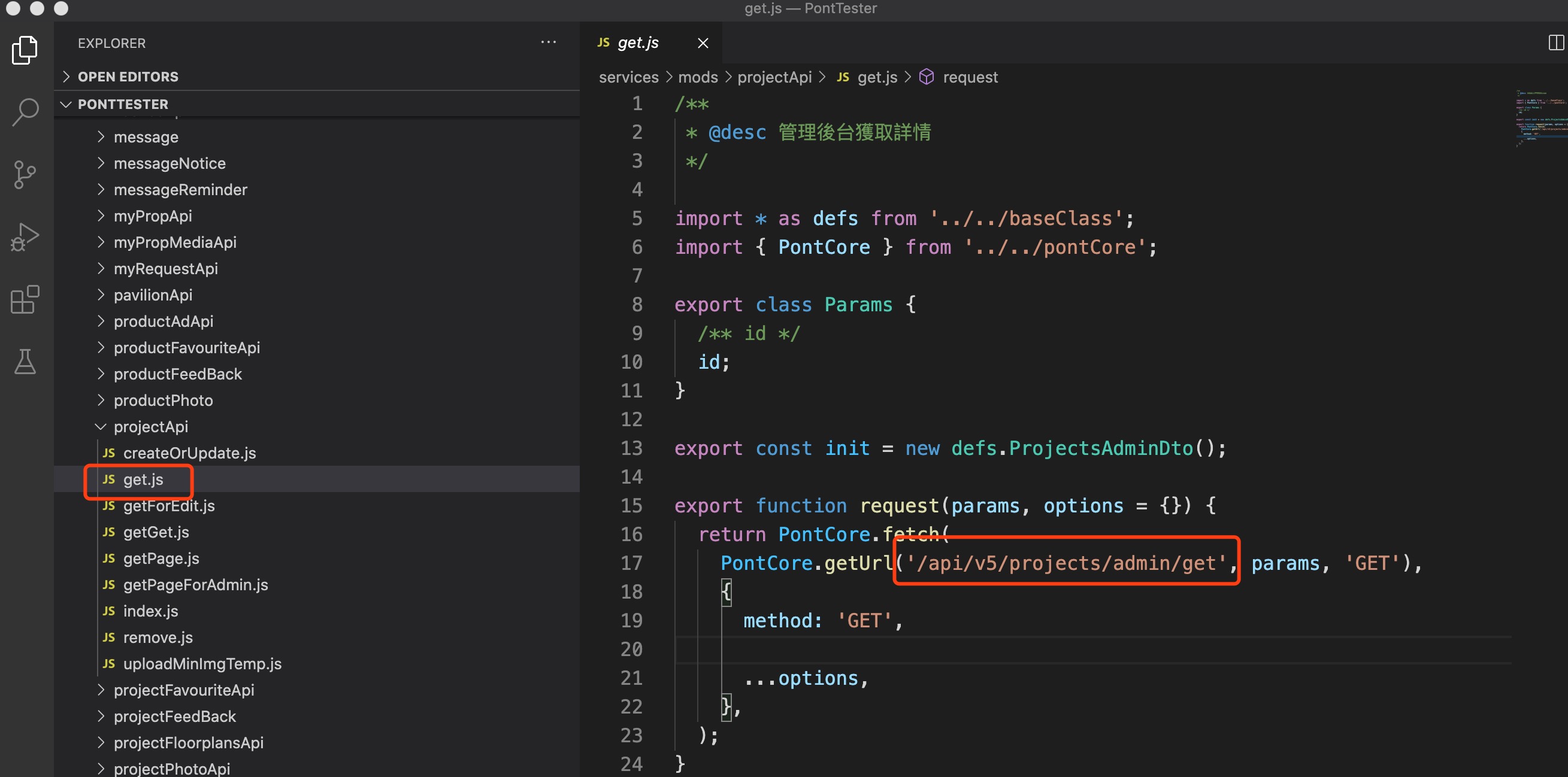Click services in the breadcrumb path
The height and width of the screenshot is (777, 1568).
628,77
